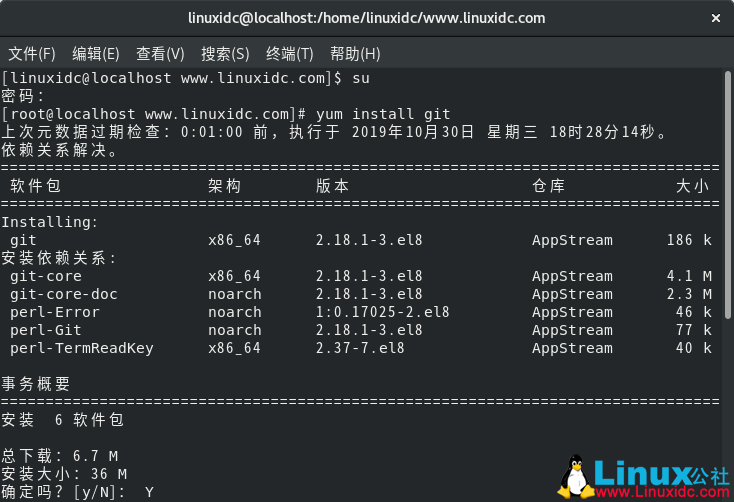Open the 查看(V) menu
734x502 pixels.
(x=160, y=53)
